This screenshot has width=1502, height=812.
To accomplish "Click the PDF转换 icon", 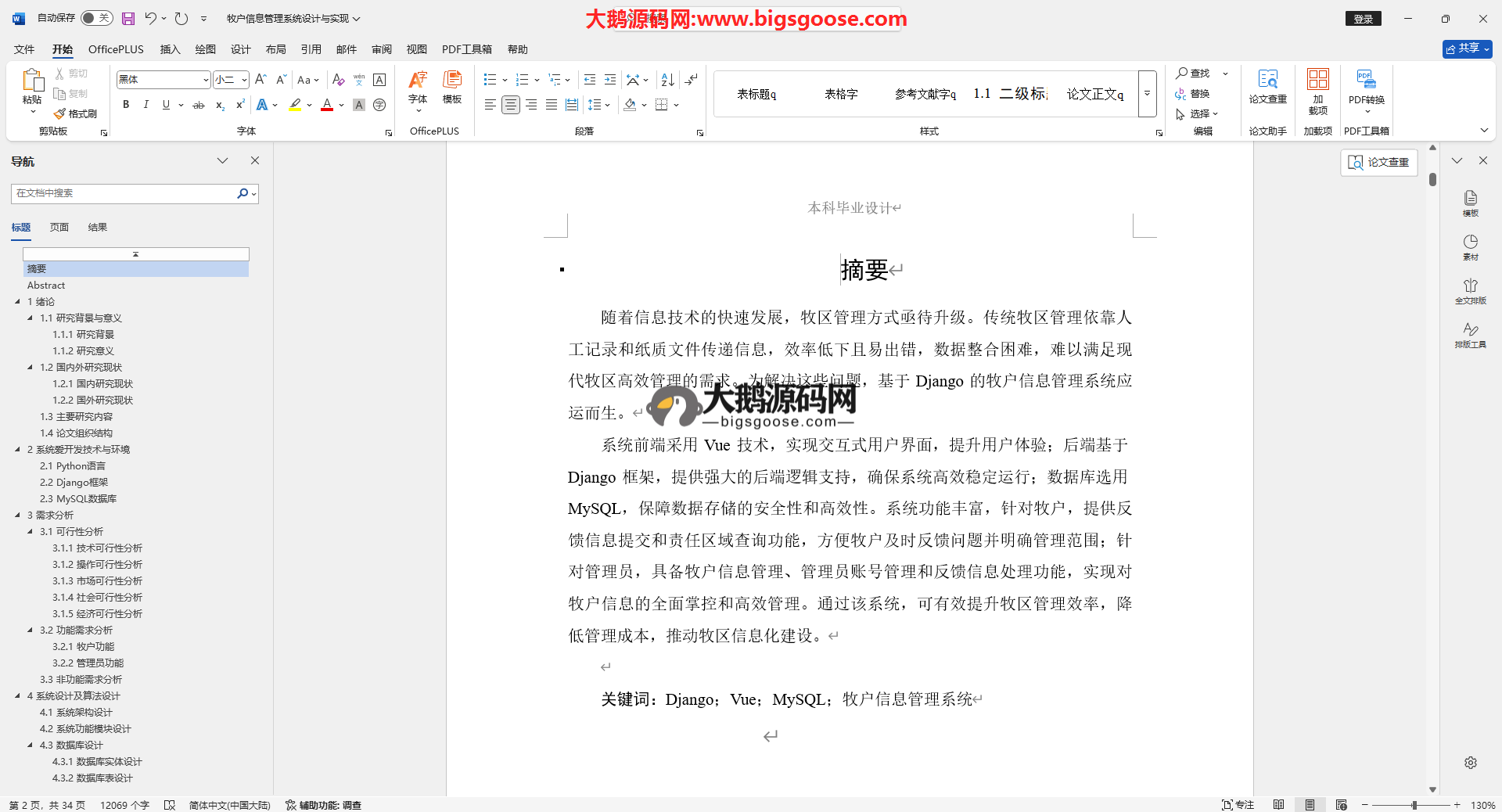I will click(1366, 86).
